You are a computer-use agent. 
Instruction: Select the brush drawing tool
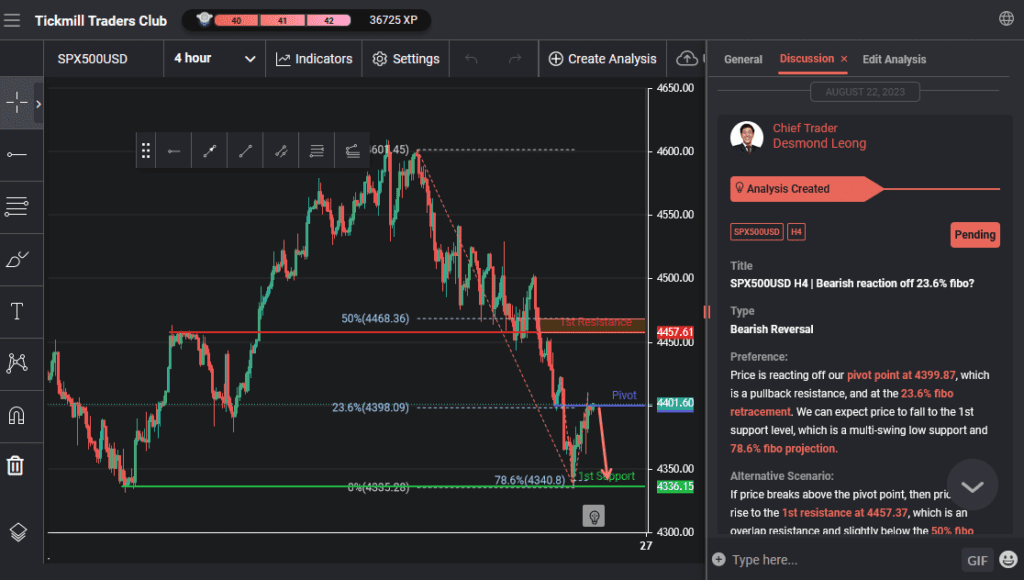point(16,259)
